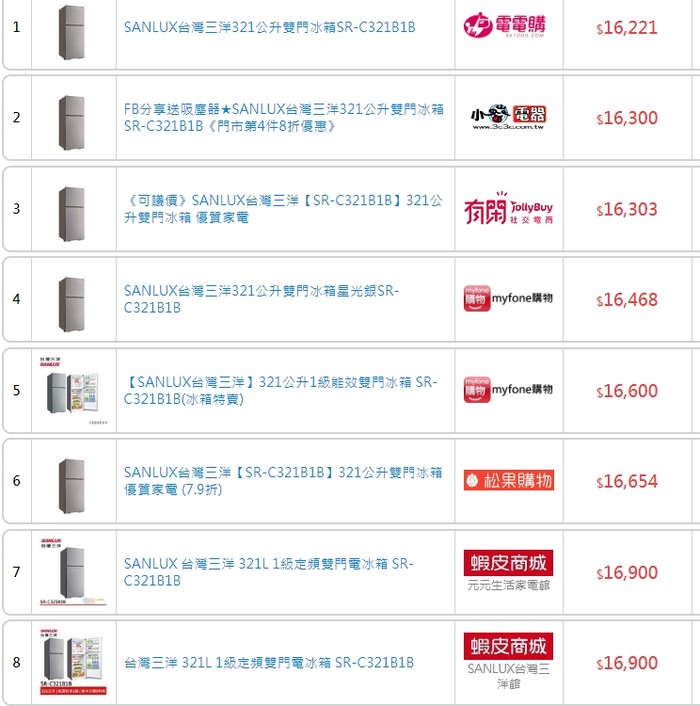Image resolution: width=700 pixels, height=706 pixels.
Task: Click the $16,221 price
Action: [x=627, y=28]
